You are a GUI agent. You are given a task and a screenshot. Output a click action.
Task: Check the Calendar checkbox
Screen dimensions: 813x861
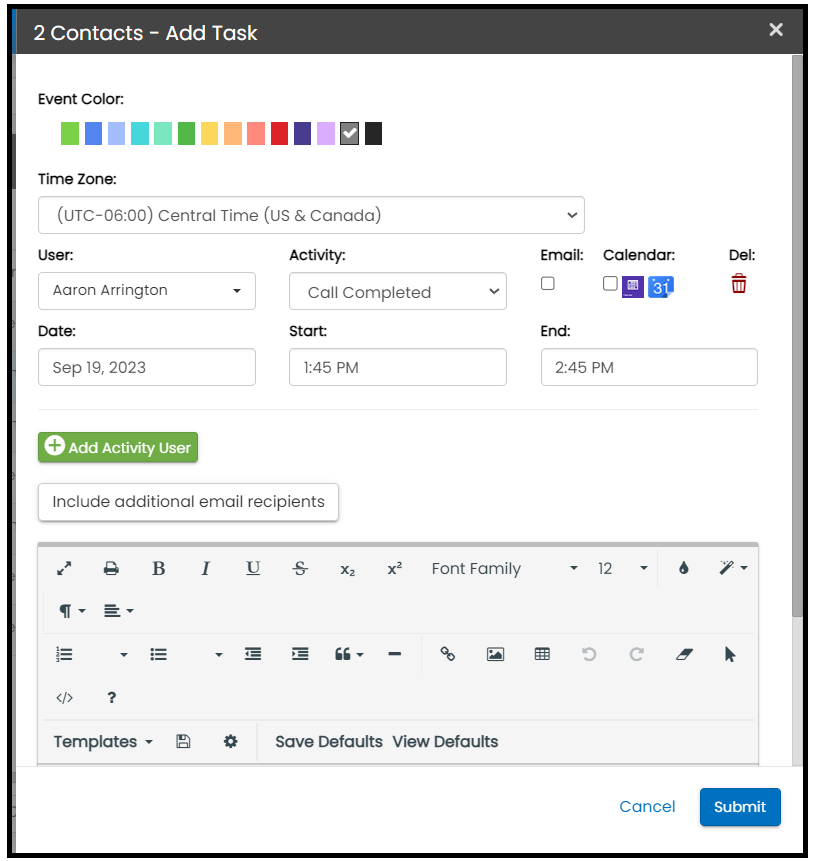(610, 284)
